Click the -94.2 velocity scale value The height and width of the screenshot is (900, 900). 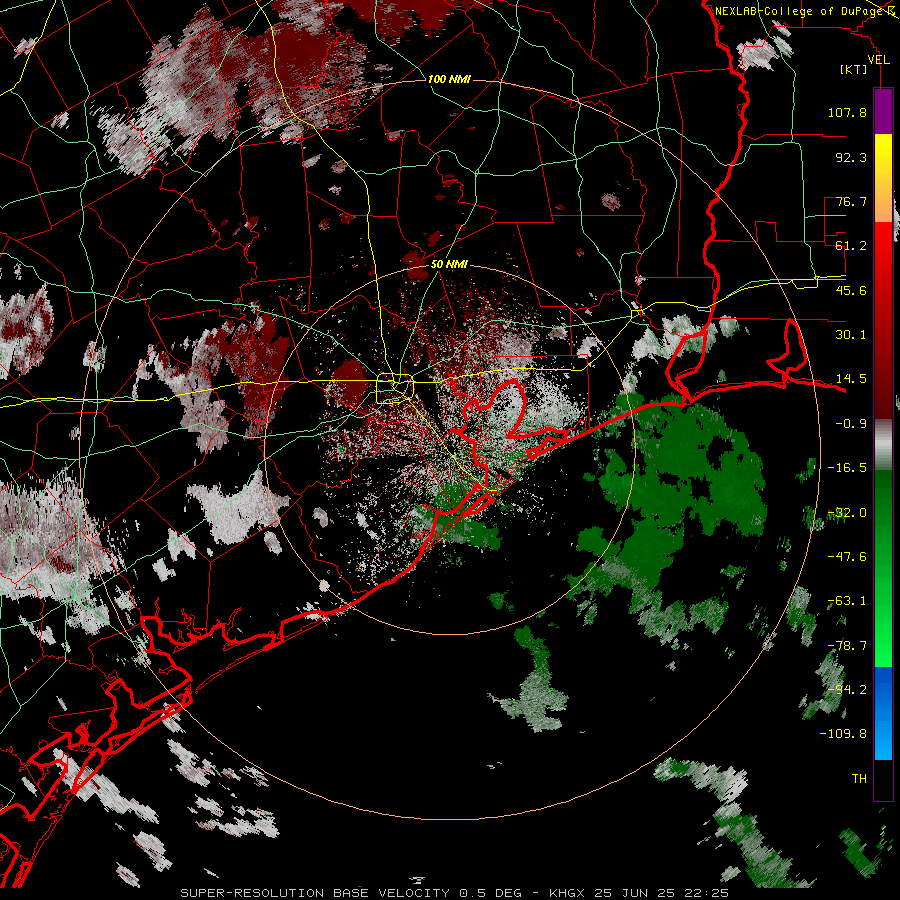(847, 689)
